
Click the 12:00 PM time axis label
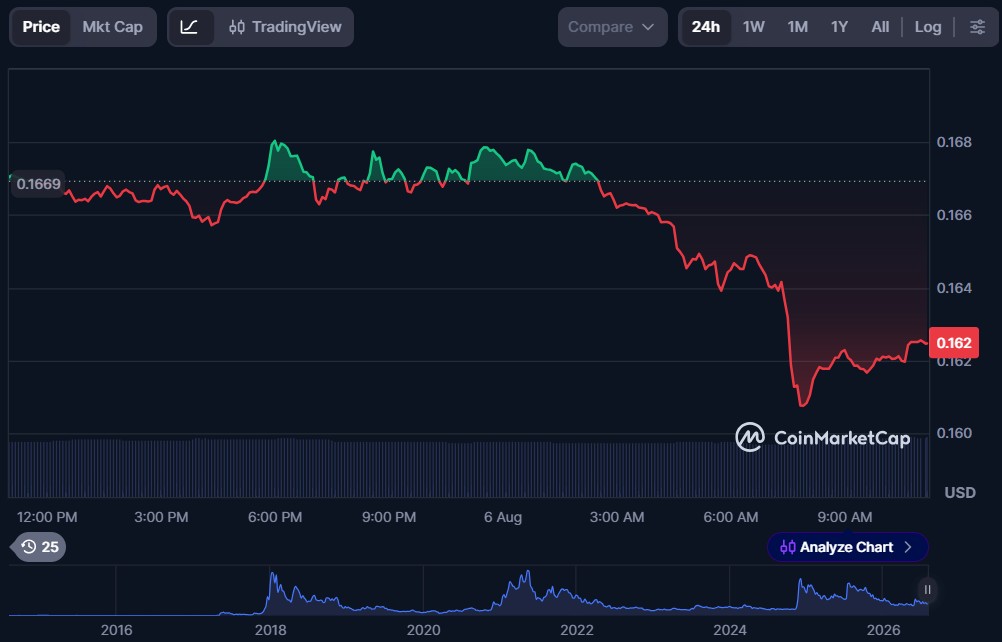coord(47,517)
